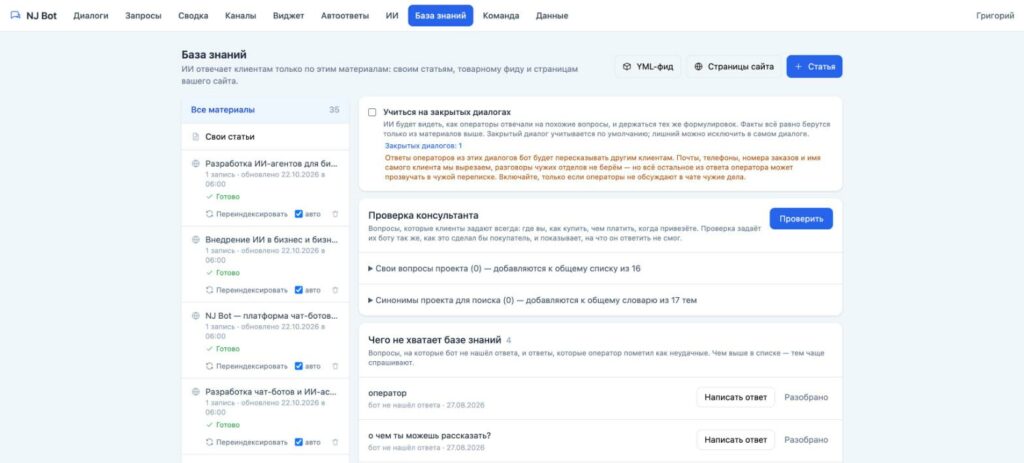The height and width of the screenshot is (463, 1024).
Task: Open the NJ Bot — платформа чат-ботов title
Action: coord(272,315)
